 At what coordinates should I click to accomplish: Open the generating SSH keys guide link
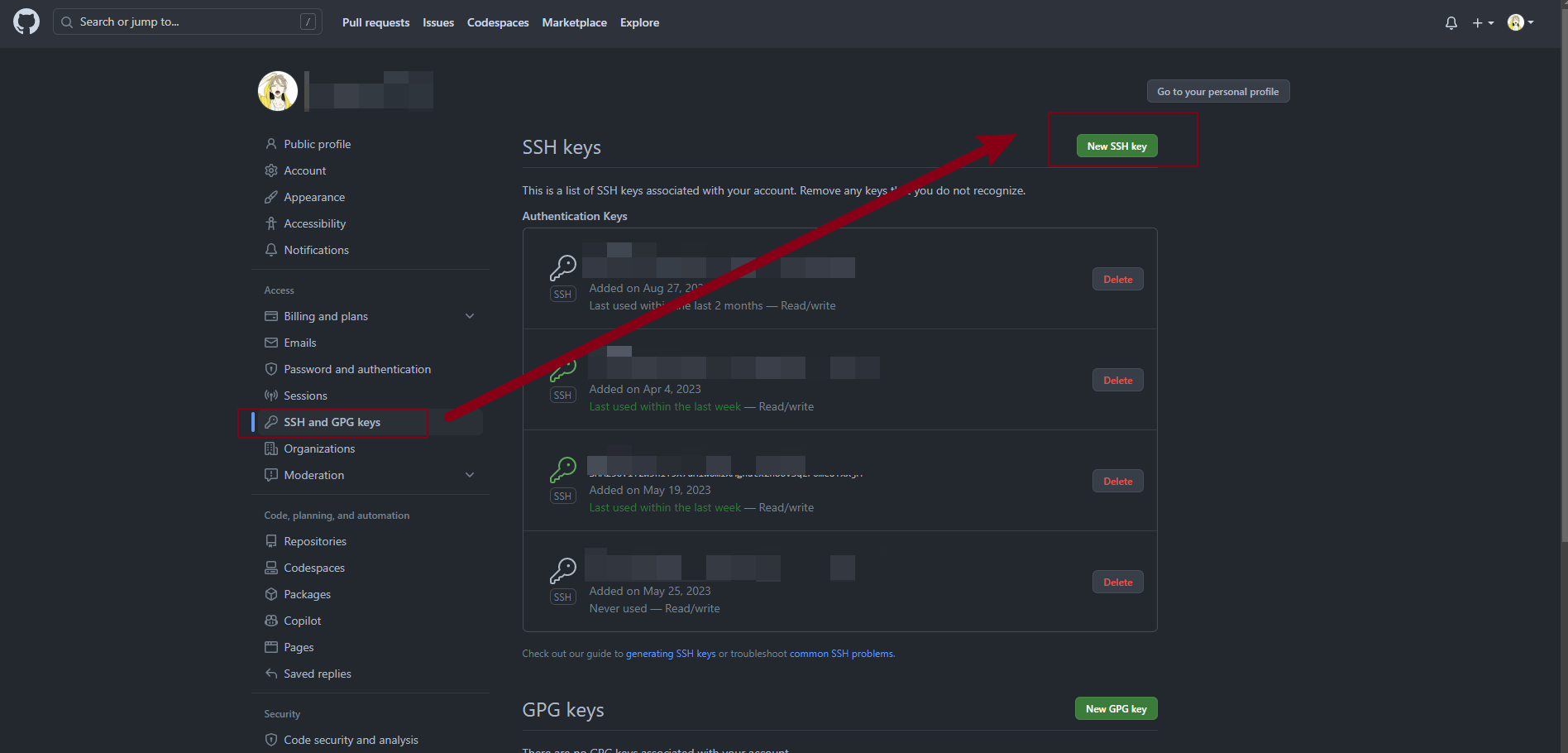[670, 654]
